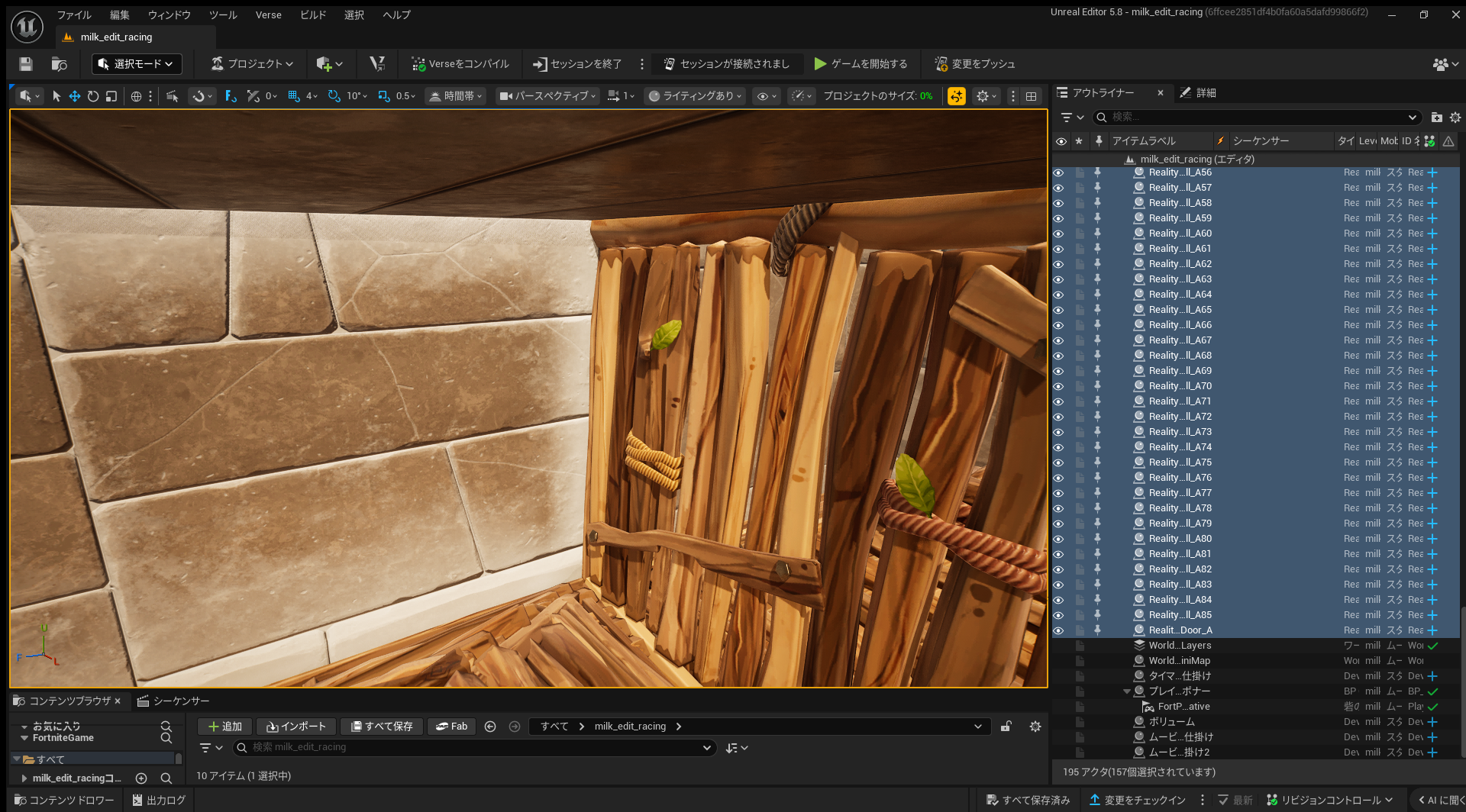Hide the Reality...ll_A68 actor
Image resolution: width=1466 pixels, height=812 pixels.
click(x=1058, y=356)
